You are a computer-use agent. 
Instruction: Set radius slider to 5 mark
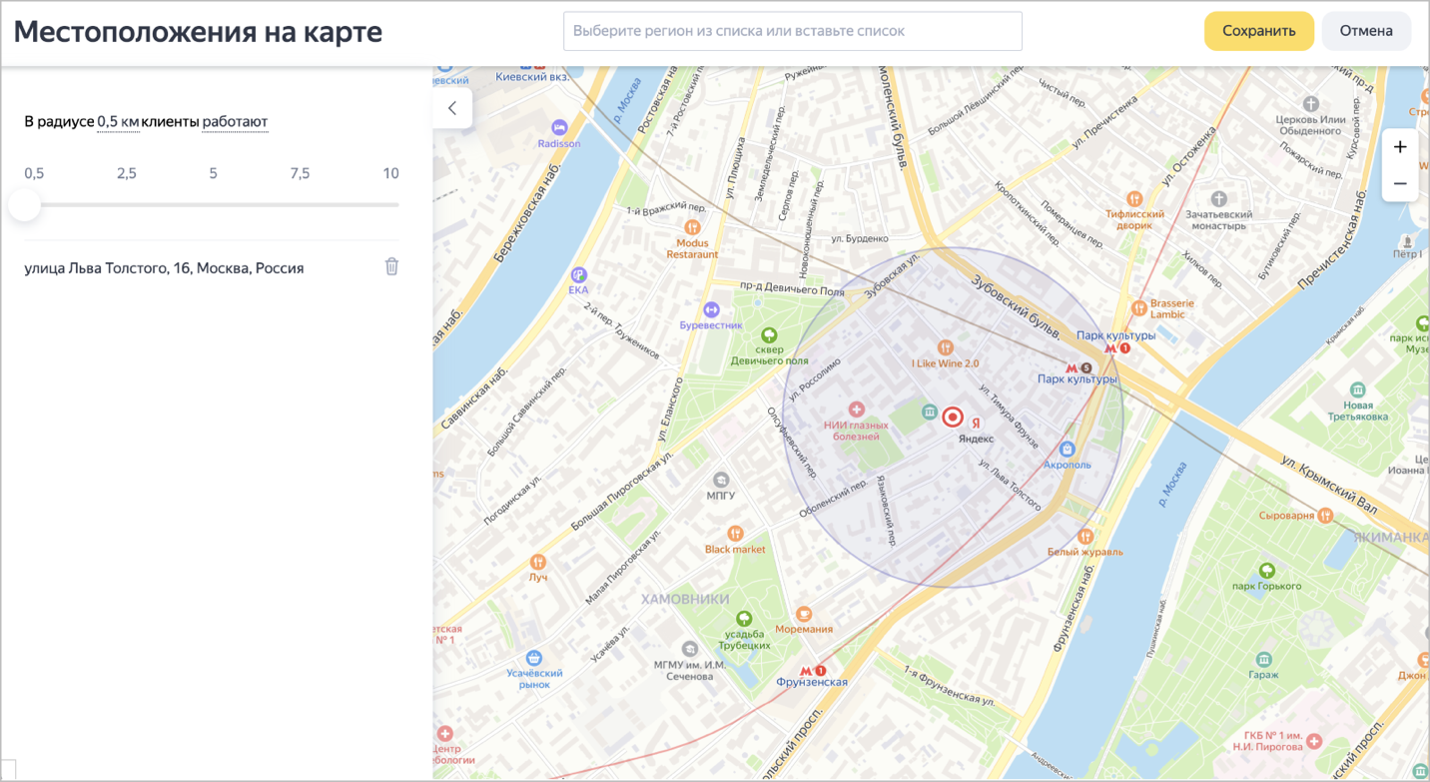(x=213, y=205)
